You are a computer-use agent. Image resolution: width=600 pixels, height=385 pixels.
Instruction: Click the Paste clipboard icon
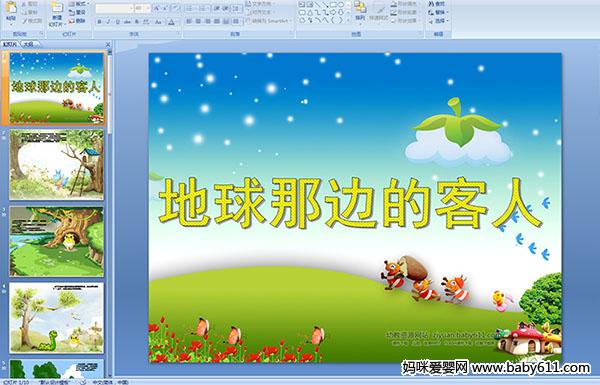[11, 8]
